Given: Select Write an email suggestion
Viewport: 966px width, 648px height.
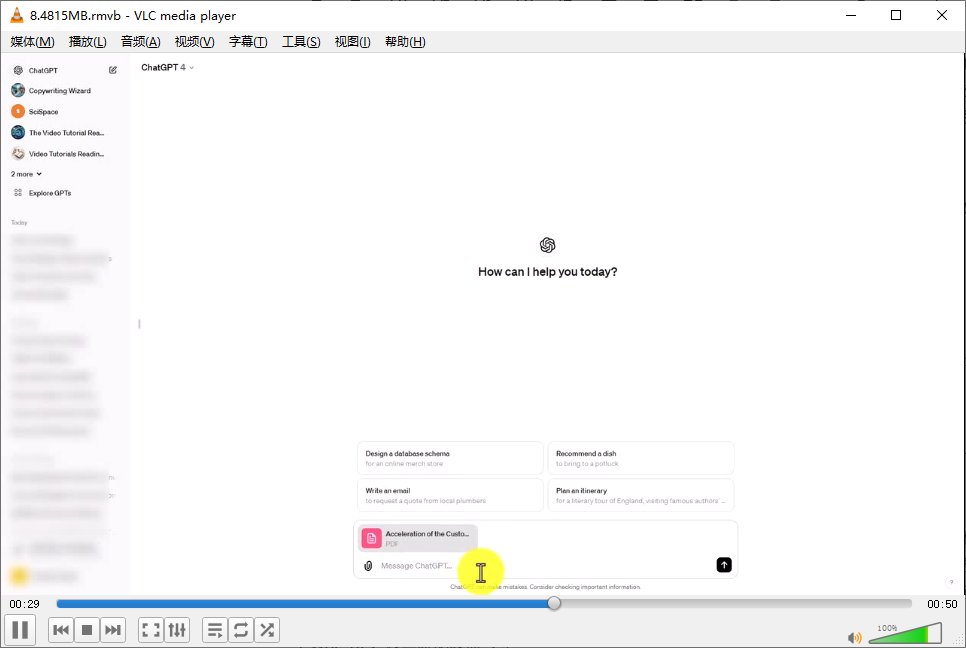Looking at the screenshot, I should pos(450,495).
